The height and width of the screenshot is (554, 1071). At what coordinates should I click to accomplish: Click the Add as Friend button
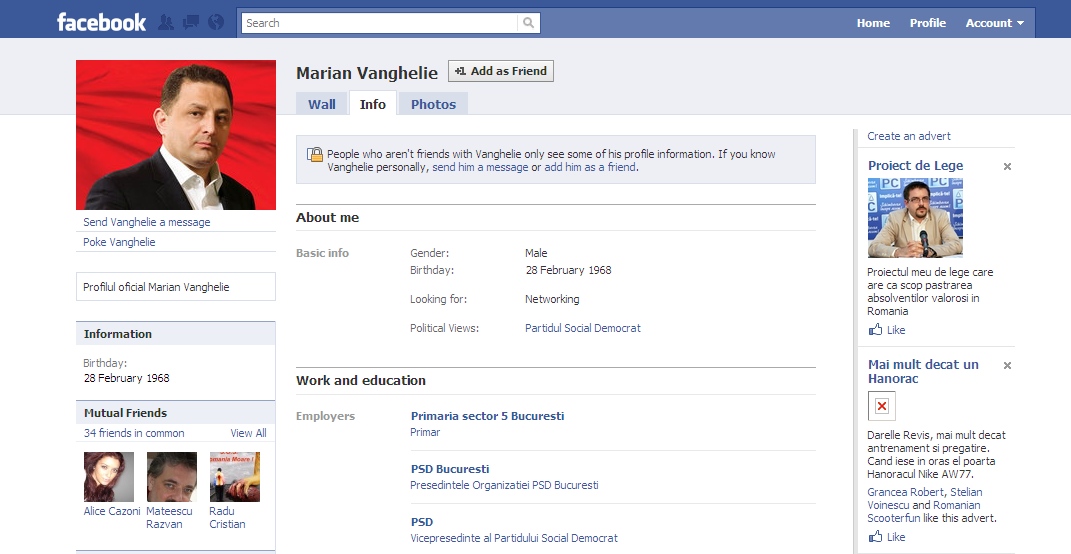point(501,71)
